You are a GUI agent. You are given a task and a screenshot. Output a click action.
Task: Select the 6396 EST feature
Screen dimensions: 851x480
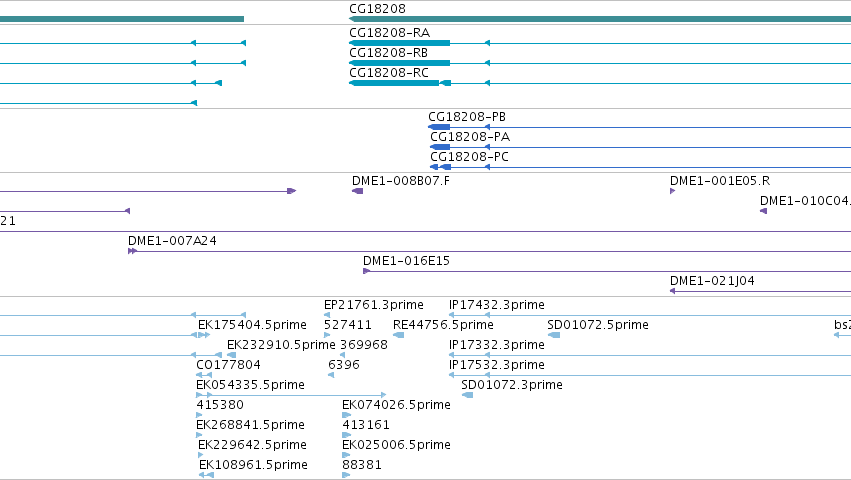(x=331, y=375)
